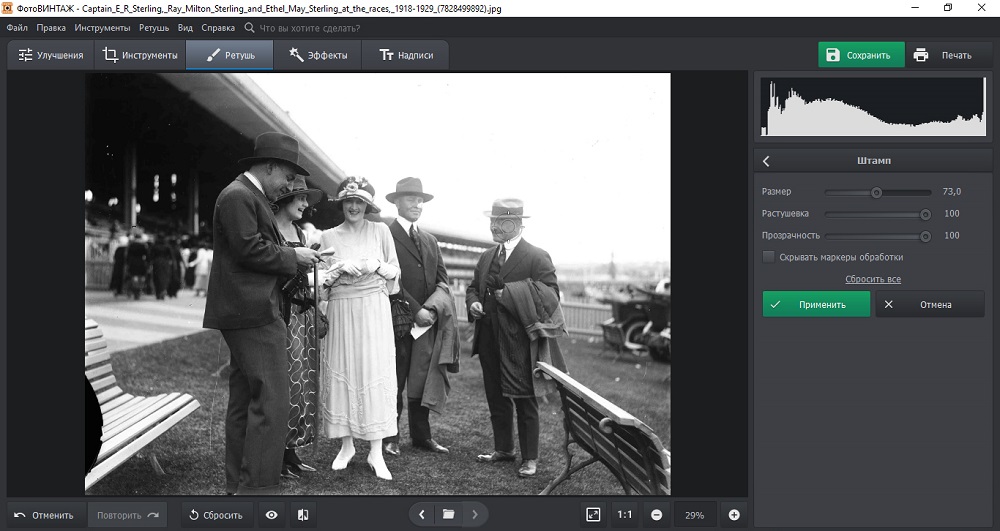Click the green Применить button
This screenshot has width=1000, height=531.
(x=816, y=304)
